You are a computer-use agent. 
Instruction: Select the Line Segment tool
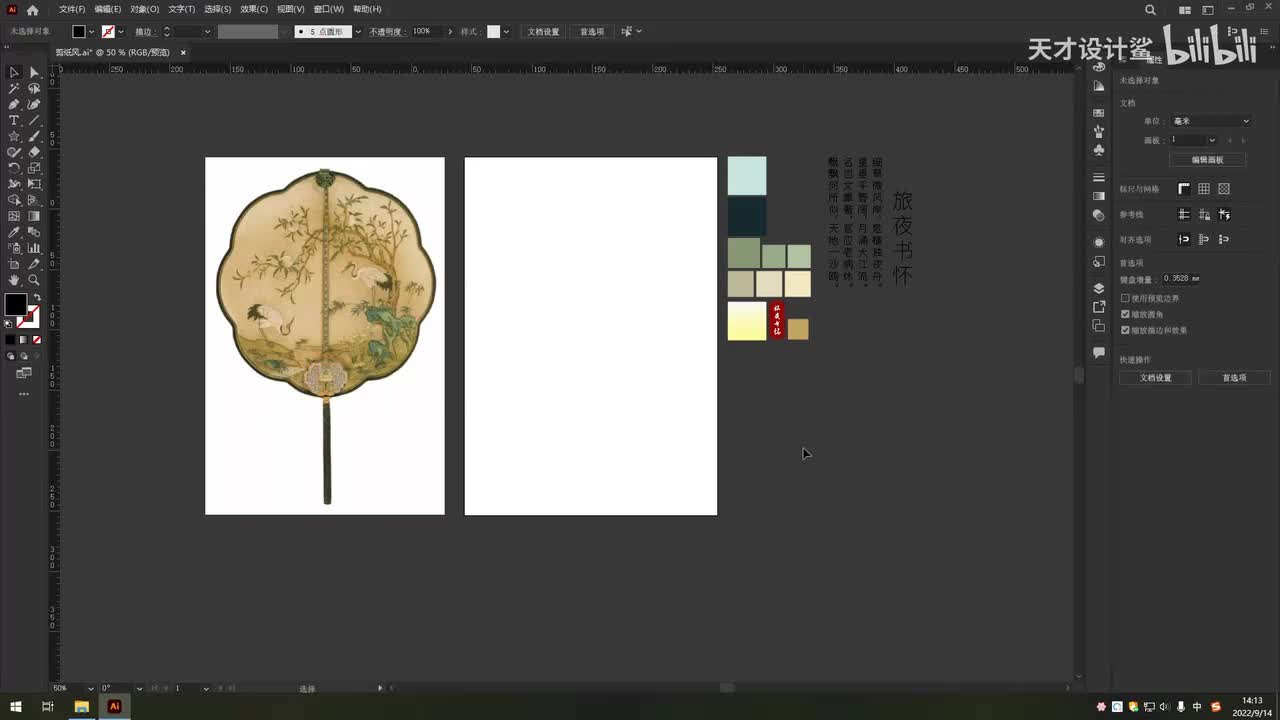pyautogui.click(x=34, y=120)
